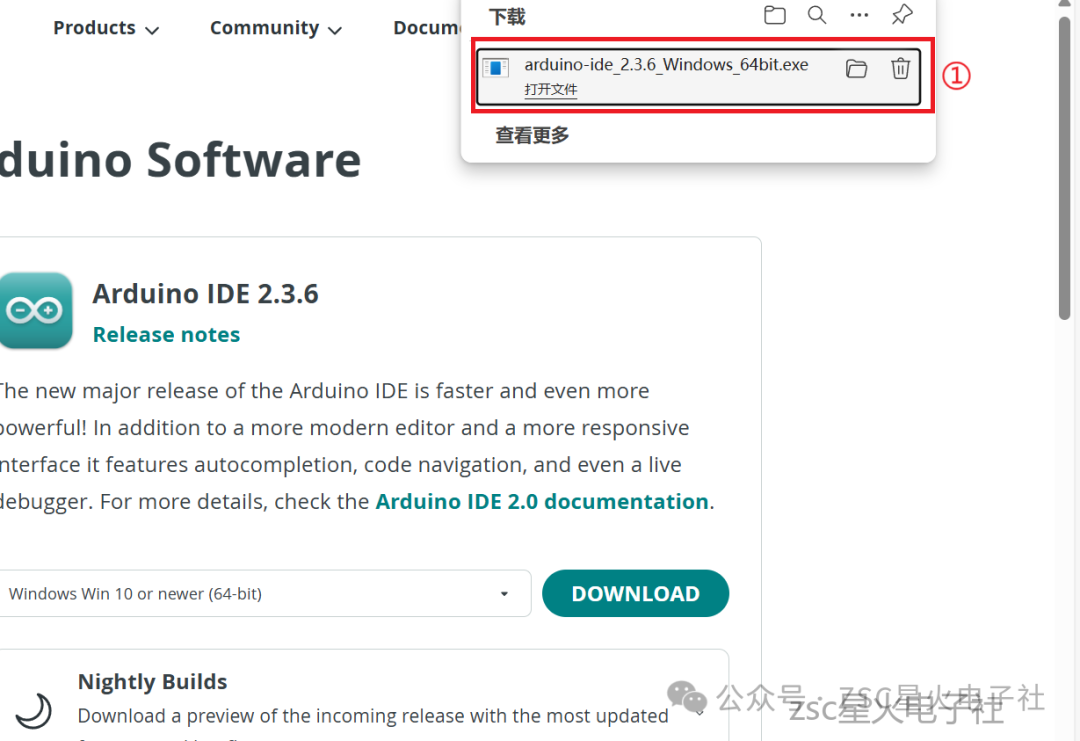
Task: Click the Arduino IDE infinity logo
Action: click(x=36, y=311)
